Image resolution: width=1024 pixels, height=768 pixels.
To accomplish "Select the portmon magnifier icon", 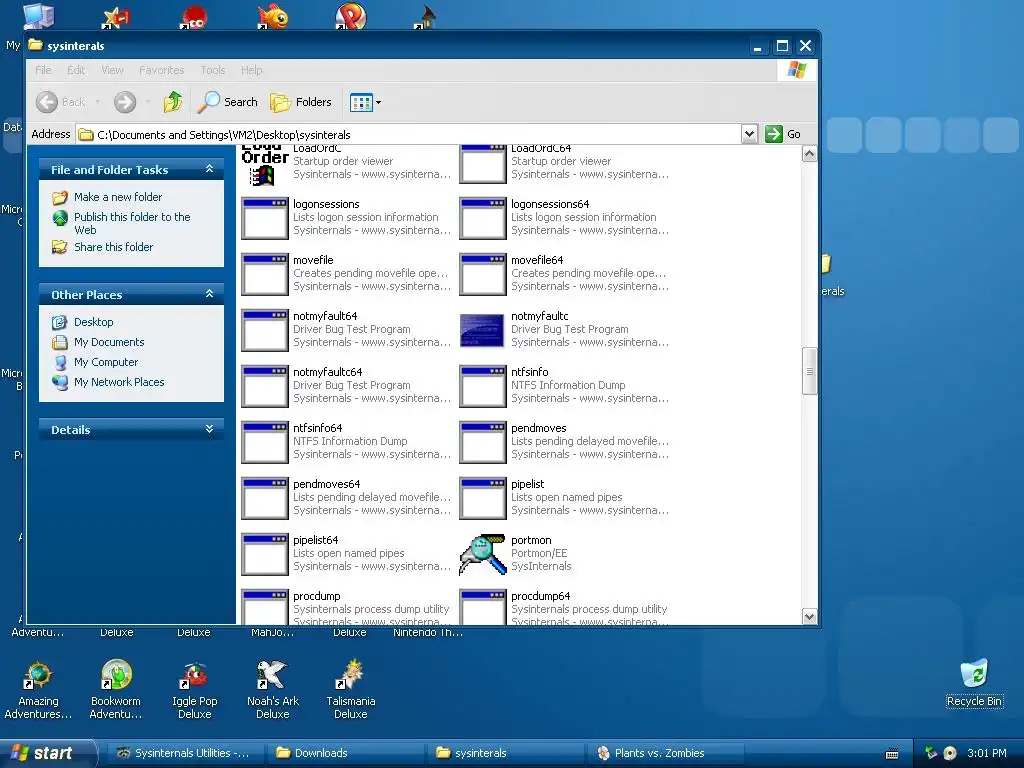I will (x=483, y=556).
